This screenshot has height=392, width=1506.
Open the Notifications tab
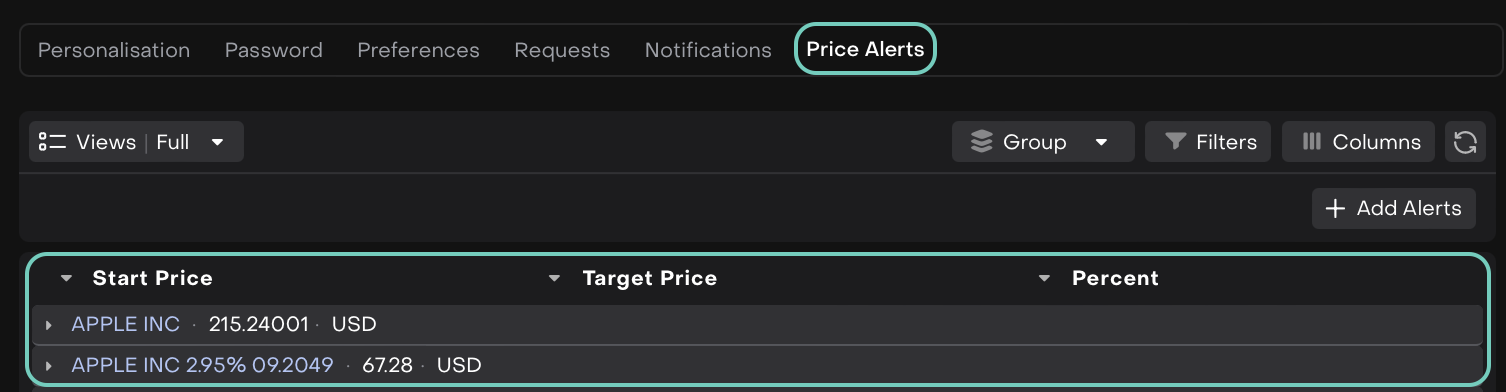pyautogui.click(x=708, y=50)
